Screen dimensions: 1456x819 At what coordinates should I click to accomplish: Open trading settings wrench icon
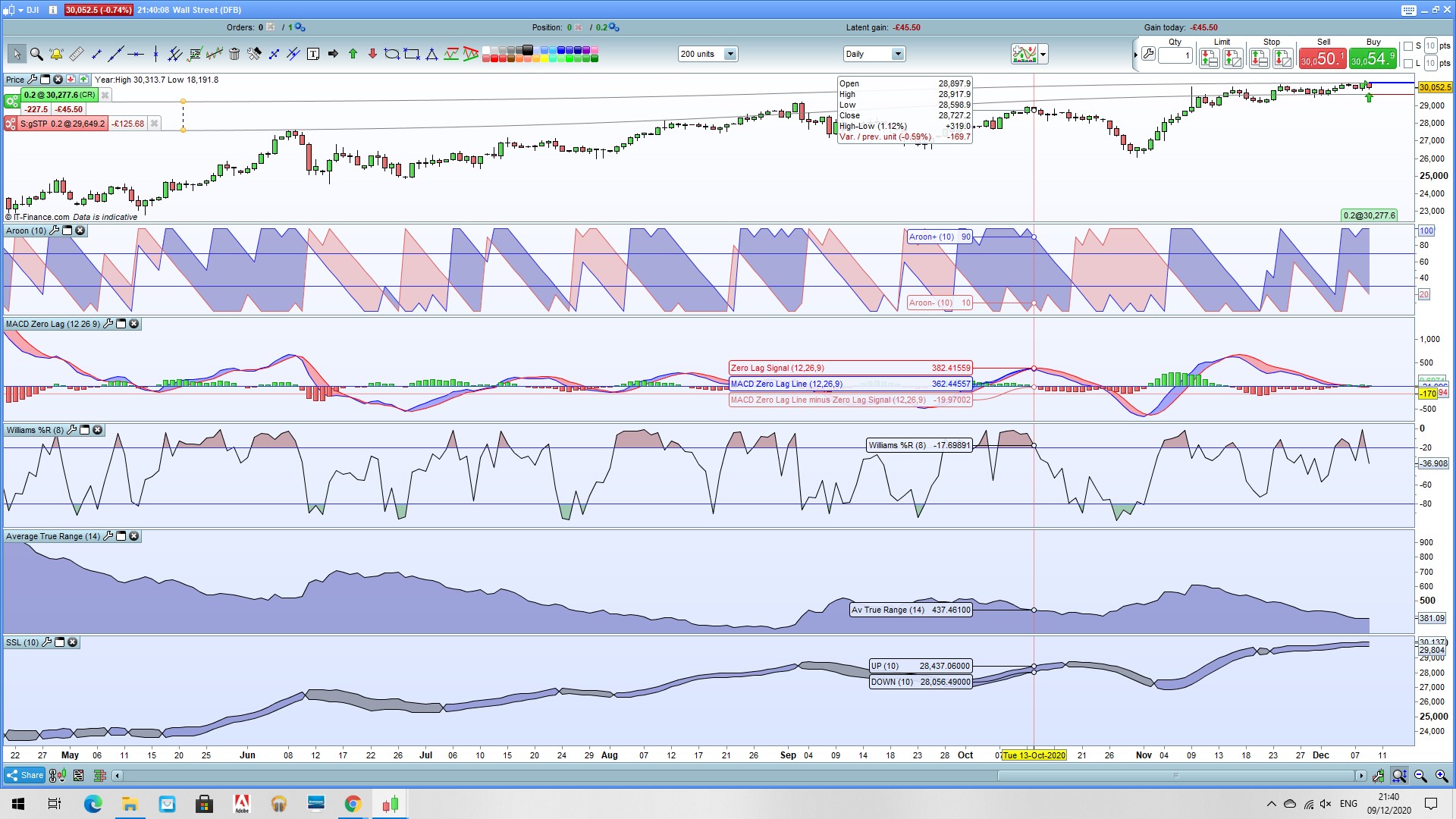pyautogui.click(x=1148, y=54)
